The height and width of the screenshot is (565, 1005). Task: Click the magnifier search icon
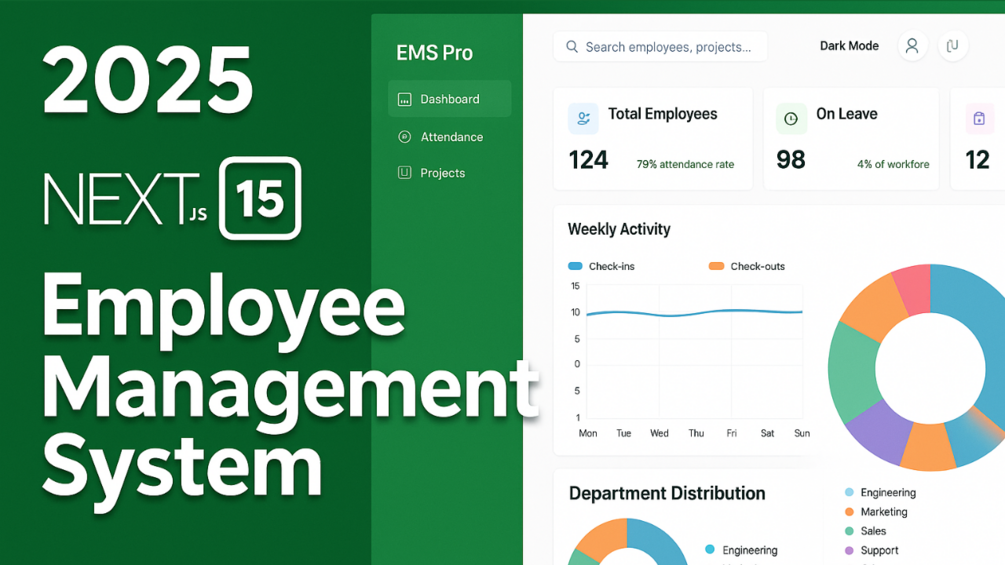tap(572, 47)
